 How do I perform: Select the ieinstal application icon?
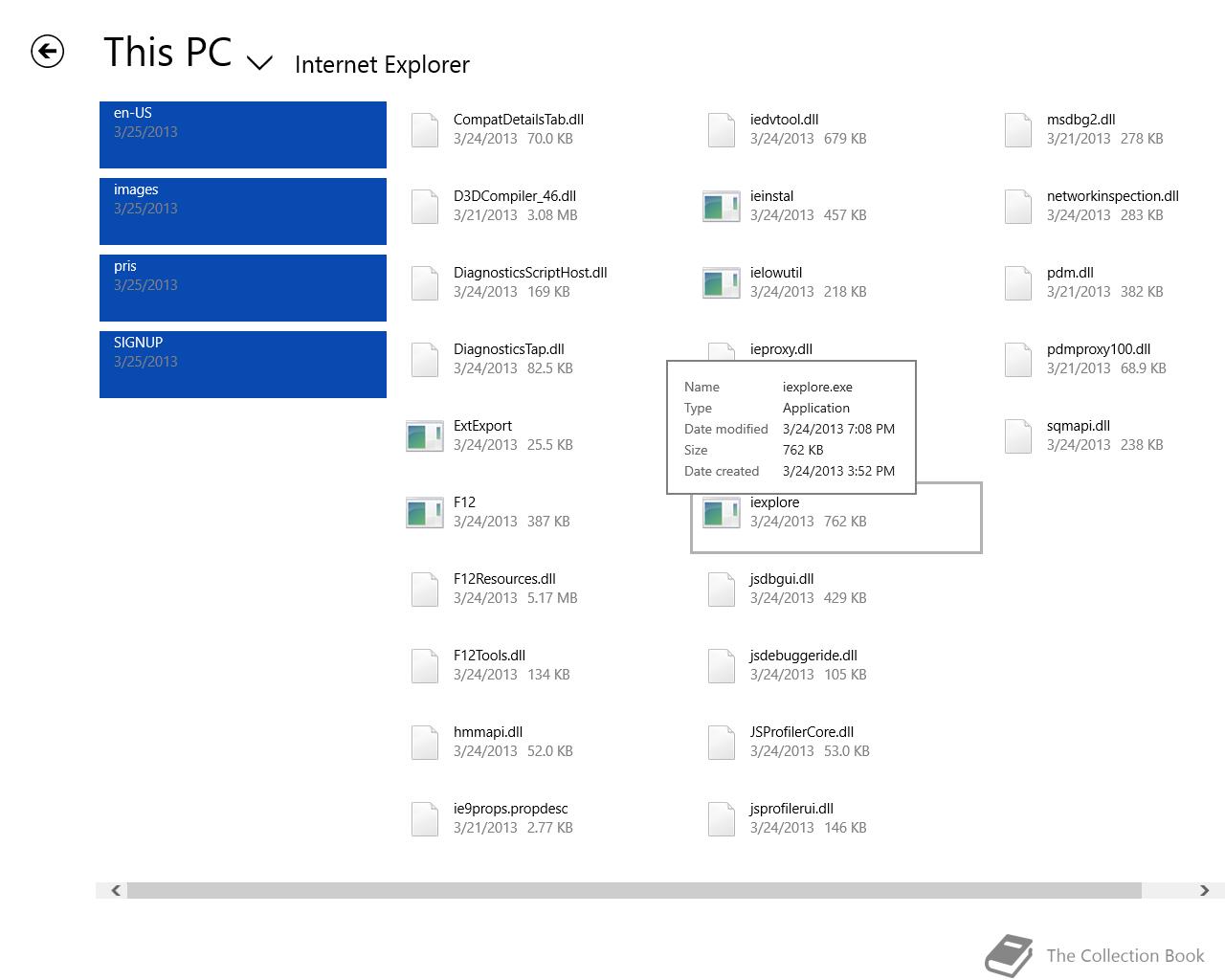tap(722, 207)
